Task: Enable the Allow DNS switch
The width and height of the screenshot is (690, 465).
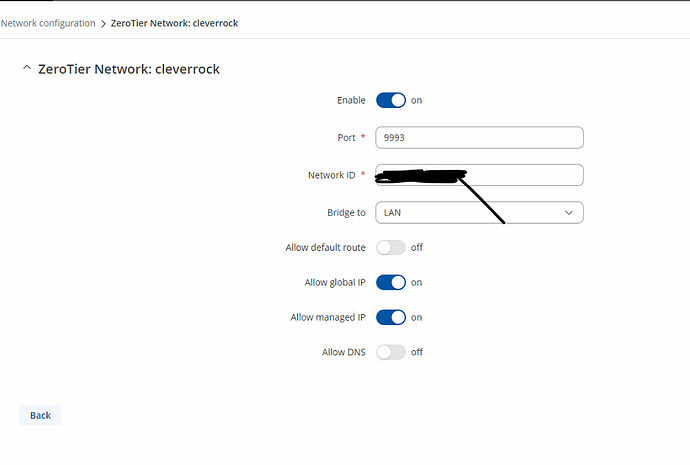Action: [x=391, y=352]
